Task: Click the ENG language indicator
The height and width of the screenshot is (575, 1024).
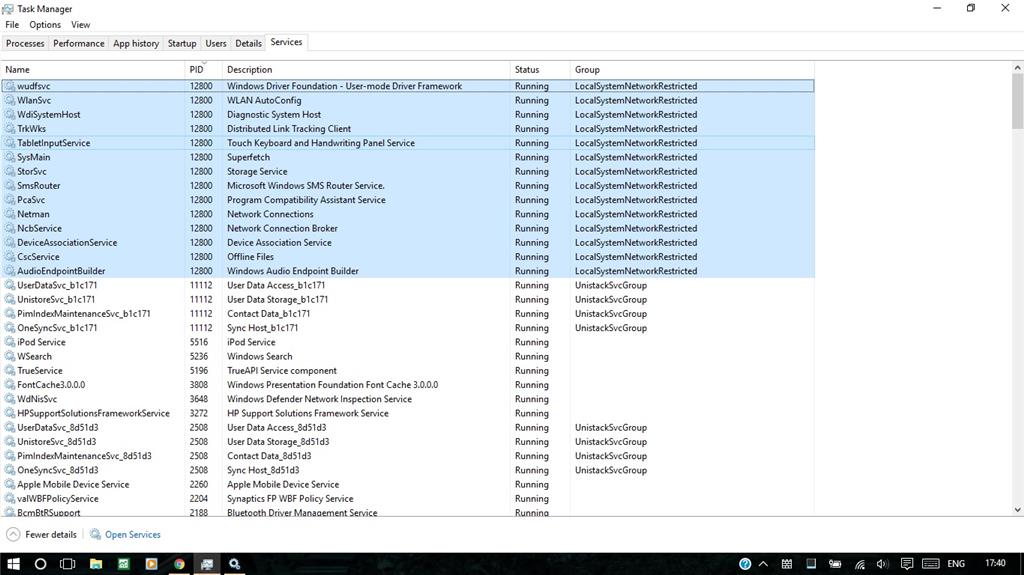Action: tap(956, 564)
